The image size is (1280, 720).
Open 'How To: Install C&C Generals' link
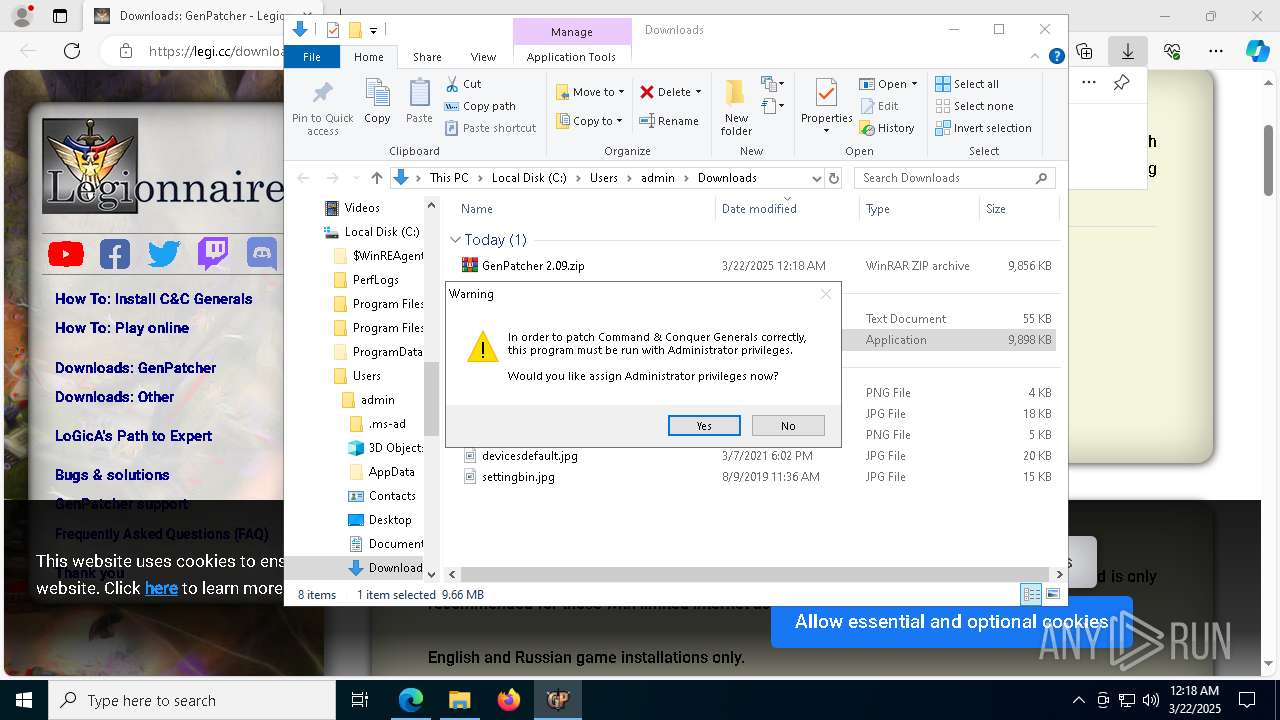tap(153, 299)
